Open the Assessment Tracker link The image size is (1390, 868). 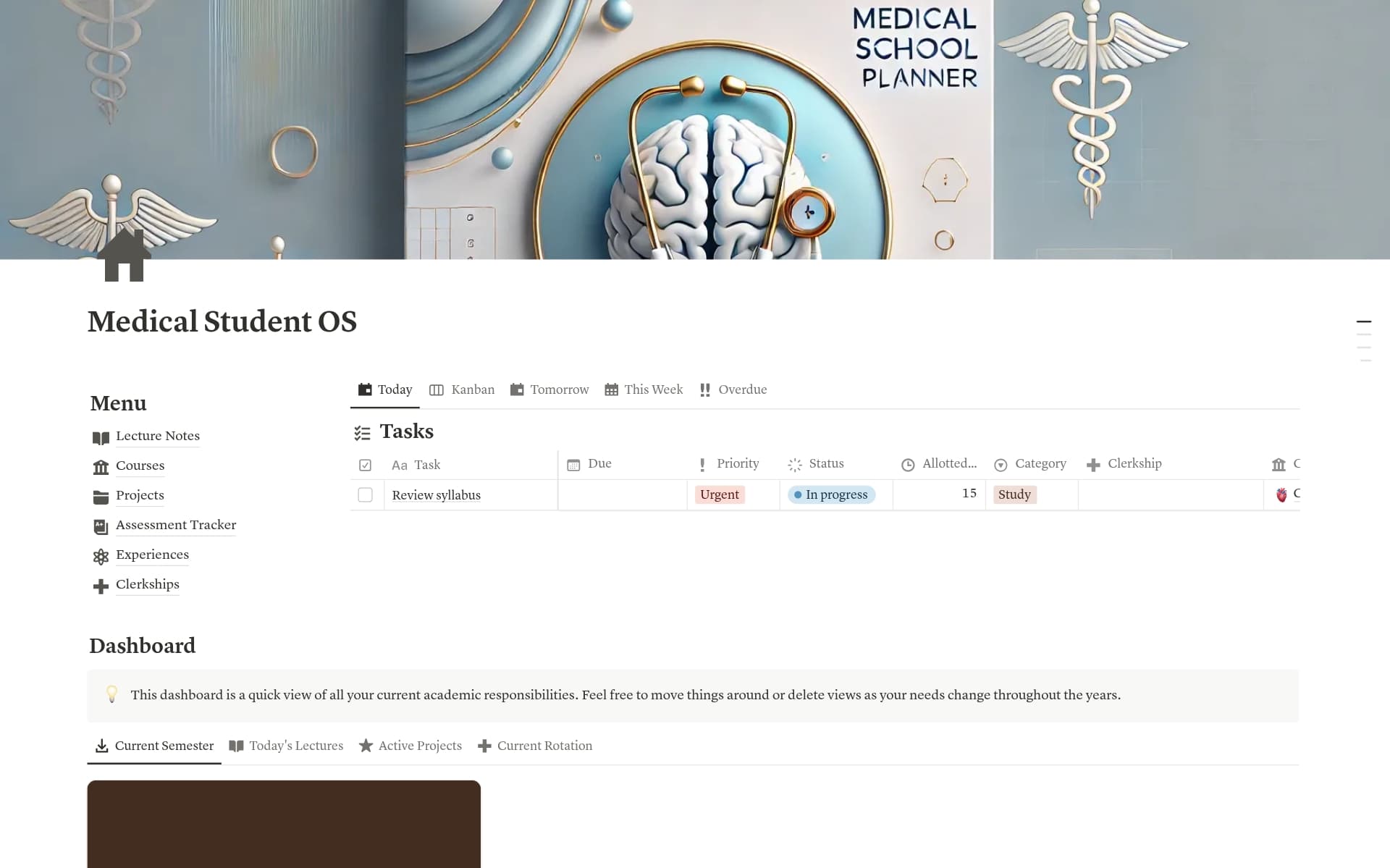(x=176, y=525)
